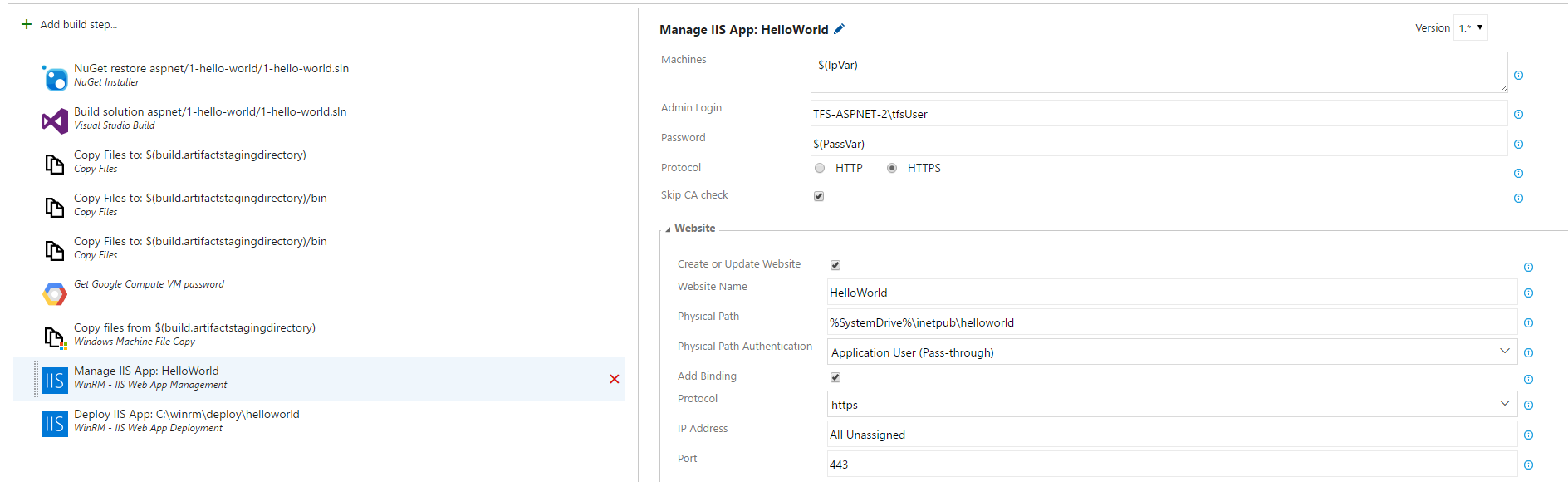The height and width of the screenshot is (482, 1568).
Task: Open info icon for Physical Path
Action: 1529,323
